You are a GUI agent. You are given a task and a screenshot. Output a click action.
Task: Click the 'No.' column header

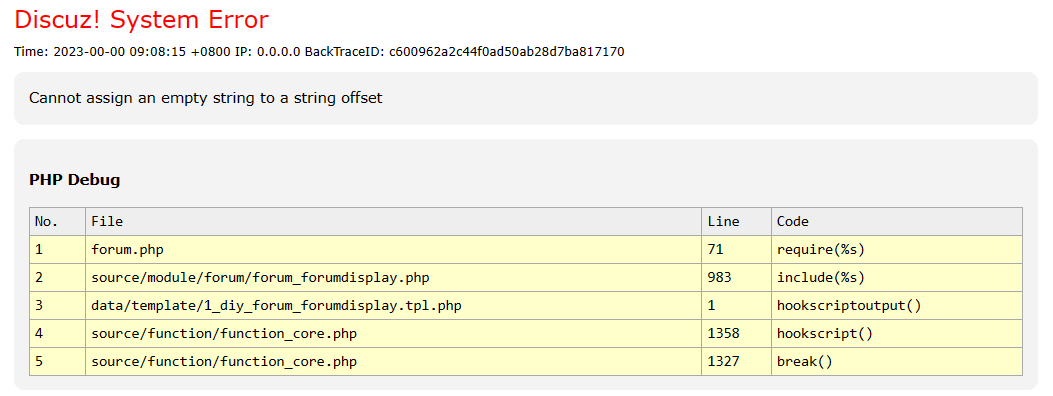pyautogui.click(x=57, y=221)
